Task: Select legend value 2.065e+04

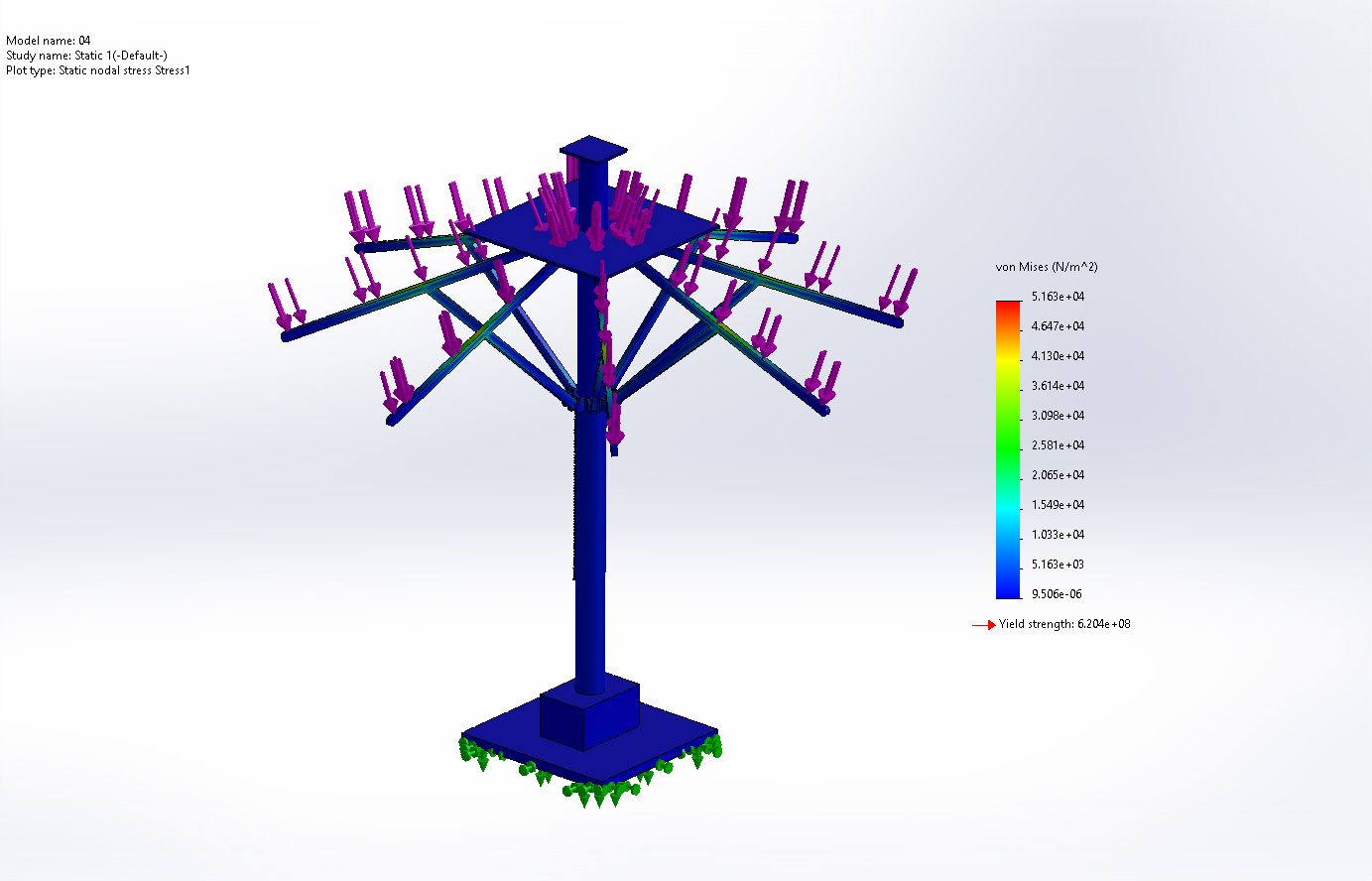Action: (1058, 475)
